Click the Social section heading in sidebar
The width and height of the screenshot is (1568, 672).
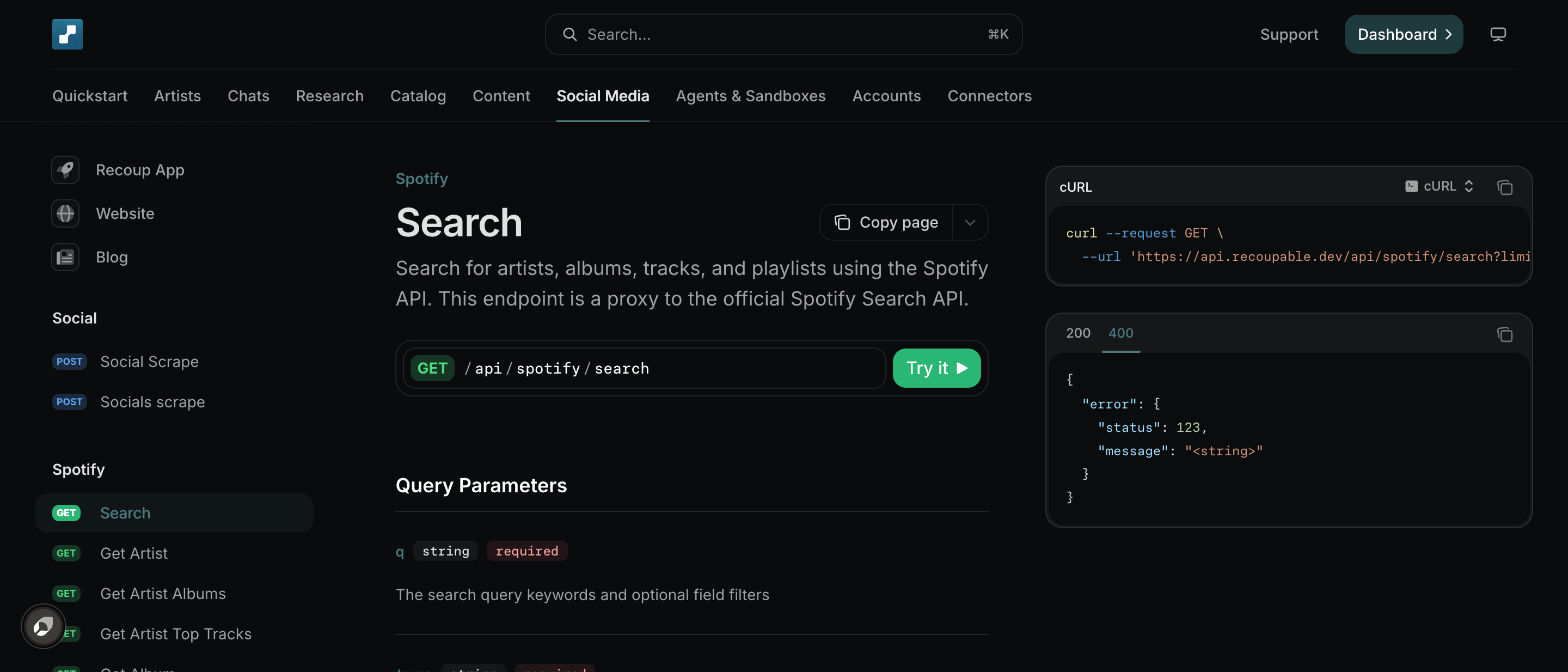(74, 317)
